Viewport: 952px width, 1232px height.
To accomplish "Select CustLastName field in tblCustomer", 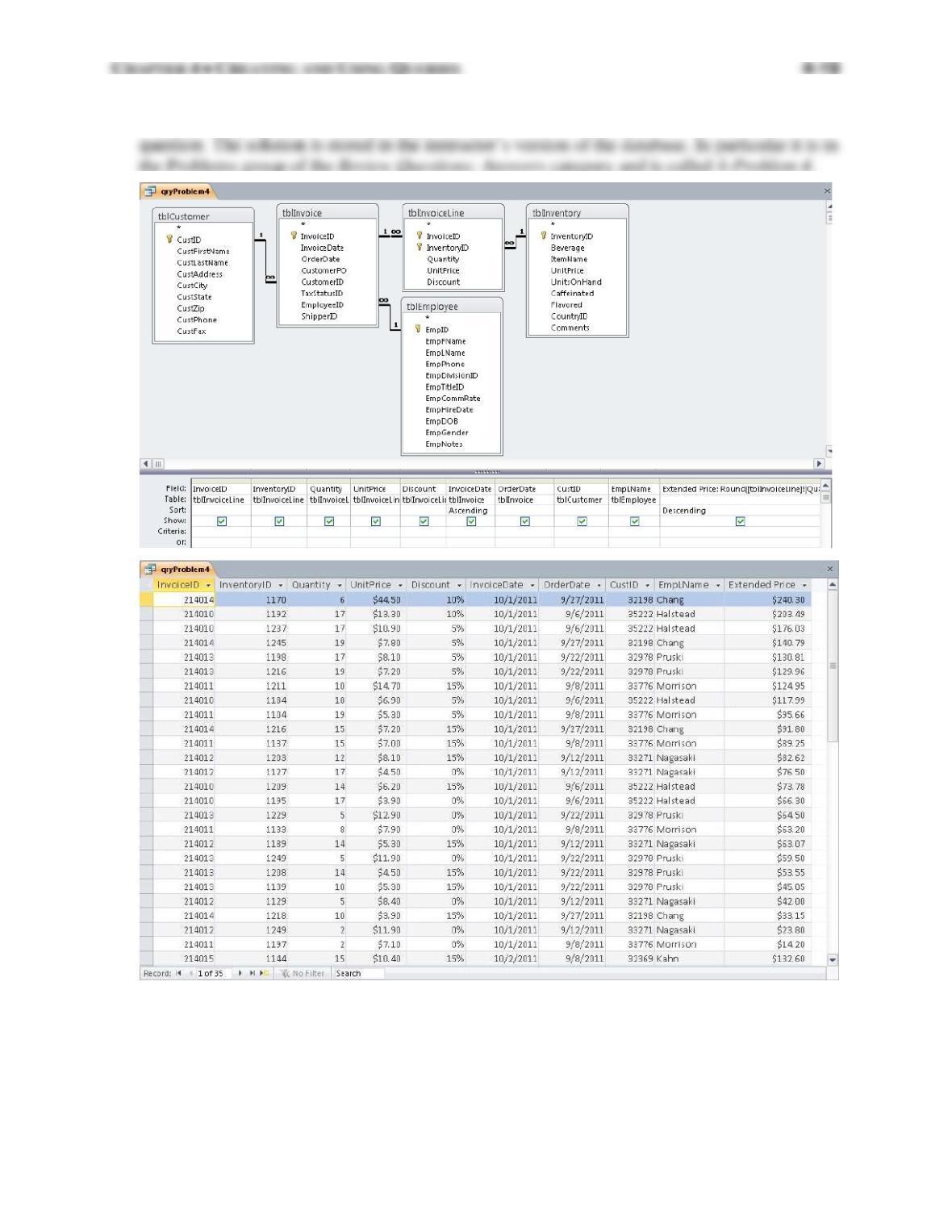I will click(203, 262).
